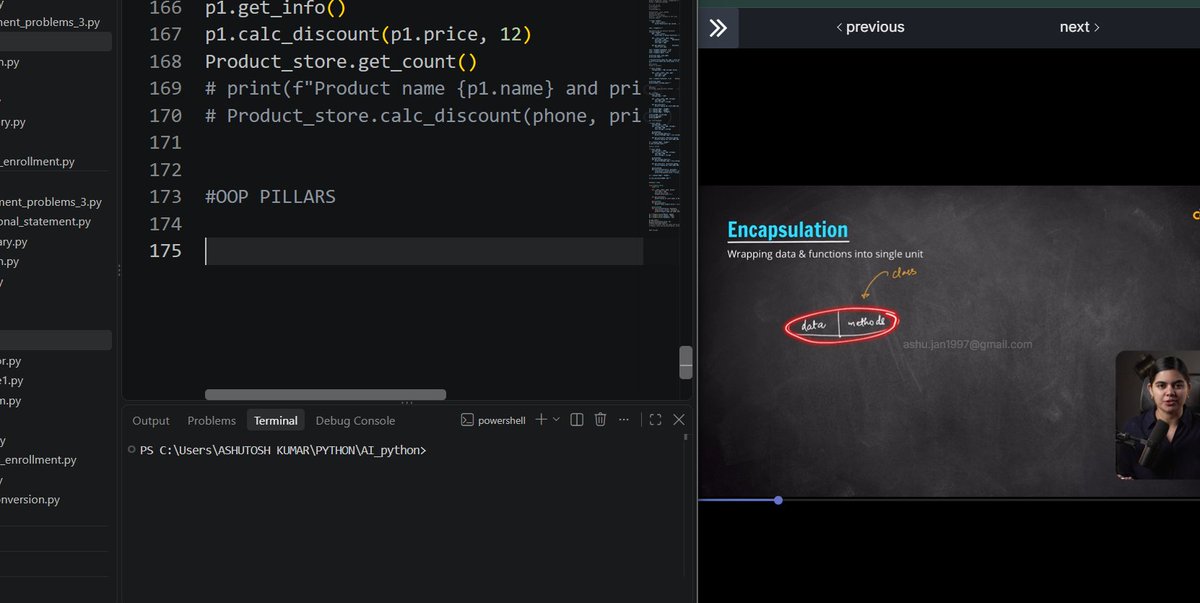The image size is (1200, 603).
Task: Collapse the sidebar with the double chevron icon
Action: point(718,28)
